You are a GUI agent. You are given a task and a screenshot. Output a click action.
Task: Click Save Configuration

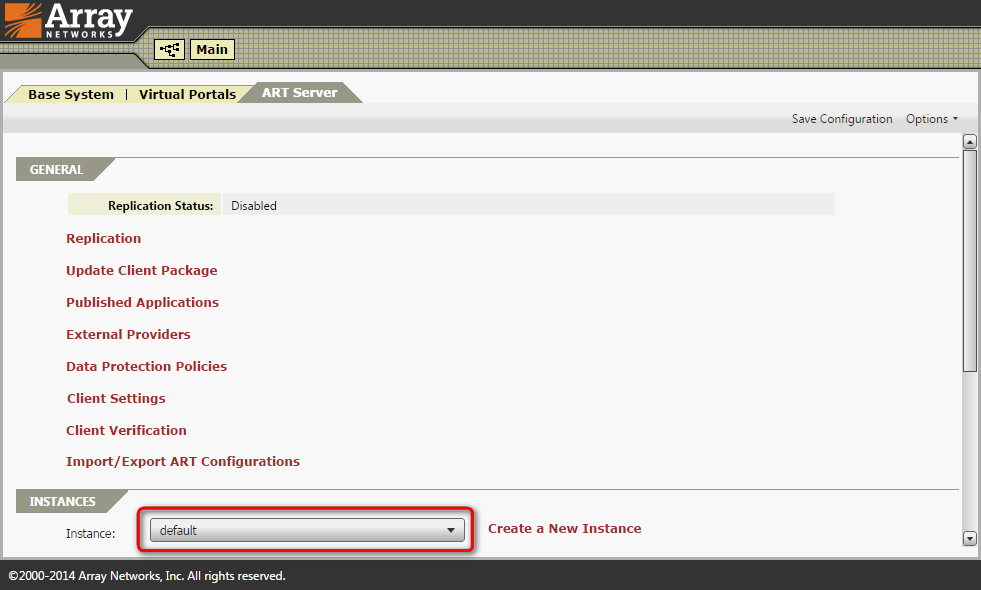pos(842,119)
